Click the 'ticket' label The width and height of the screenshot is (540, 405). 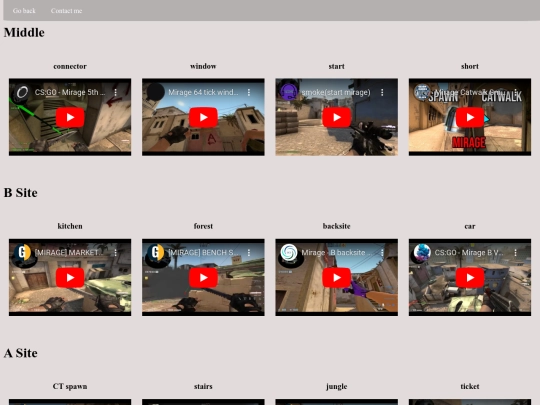(470, 386)
